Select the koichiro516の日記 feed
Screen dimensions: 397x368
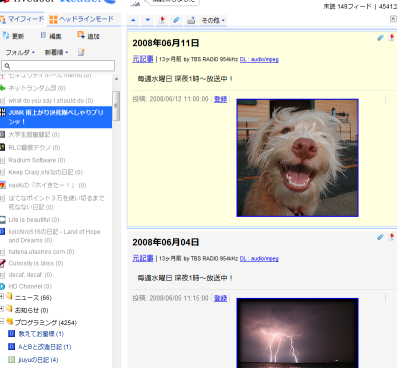click(x=54, y=236)
